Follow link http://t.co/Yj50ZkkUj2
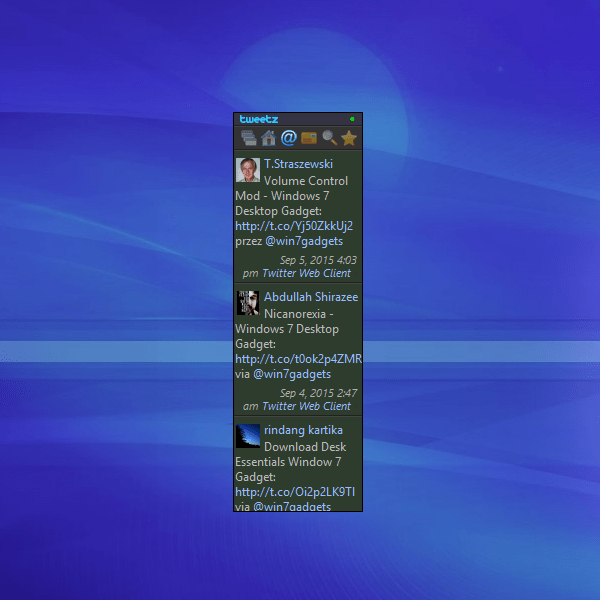Screen dimensions: 600x600 click(x=294, y=226)
